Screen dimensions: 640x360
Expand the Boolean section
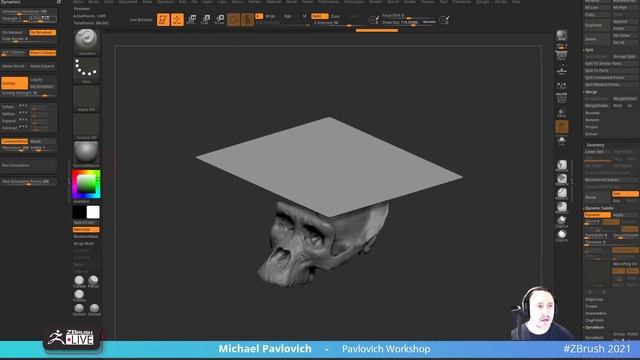pyautogui.click(x=593, y=113)
